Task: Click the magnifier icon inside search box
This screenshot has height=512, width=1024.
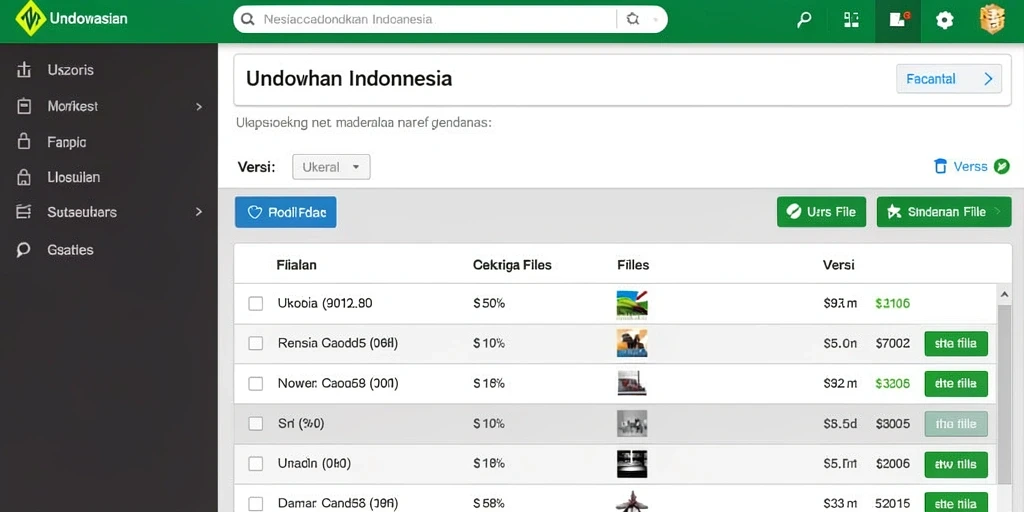Action: 248,20
